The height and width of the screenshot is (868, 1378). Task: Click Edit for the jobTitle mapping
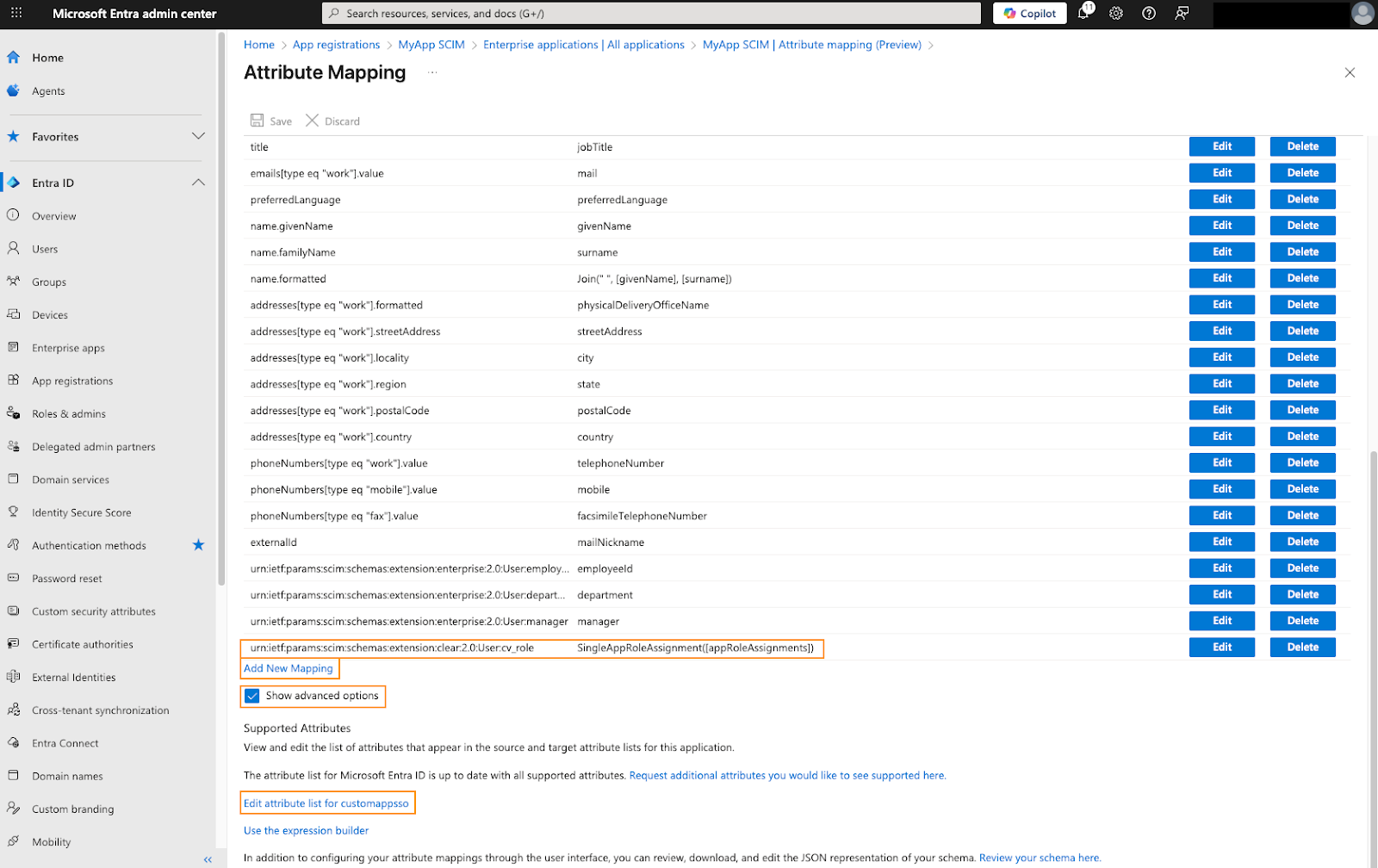tap(1222, 146)
